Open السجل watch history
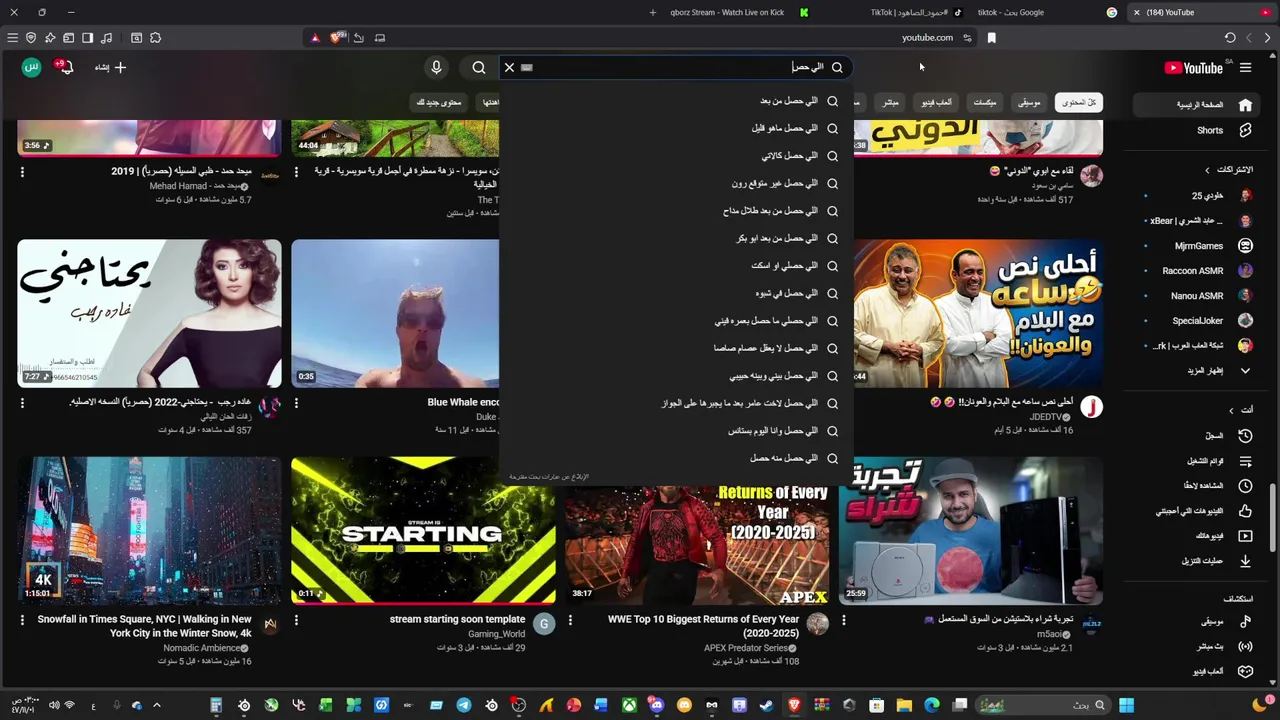Image resolution: width=1280 pixels, height=720 pixels. 1197,436
